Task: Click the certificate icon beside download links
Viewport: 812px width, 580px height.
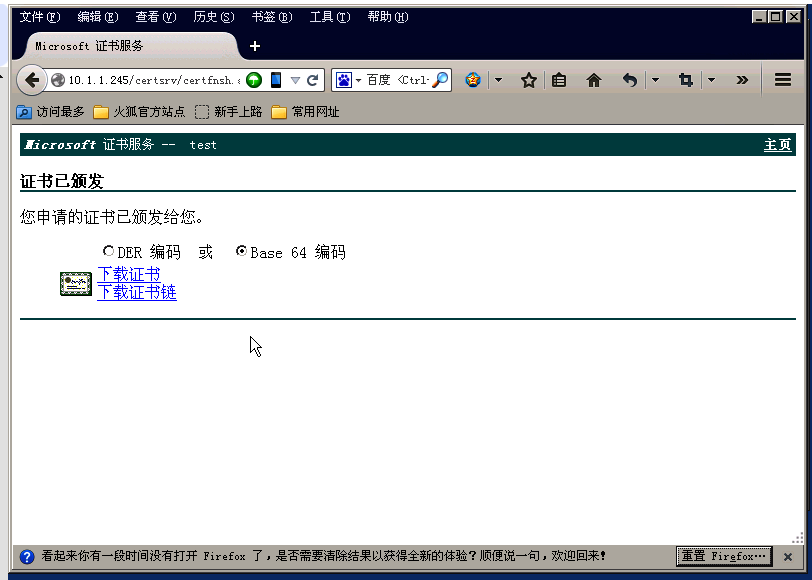Action: coord(76,284)
